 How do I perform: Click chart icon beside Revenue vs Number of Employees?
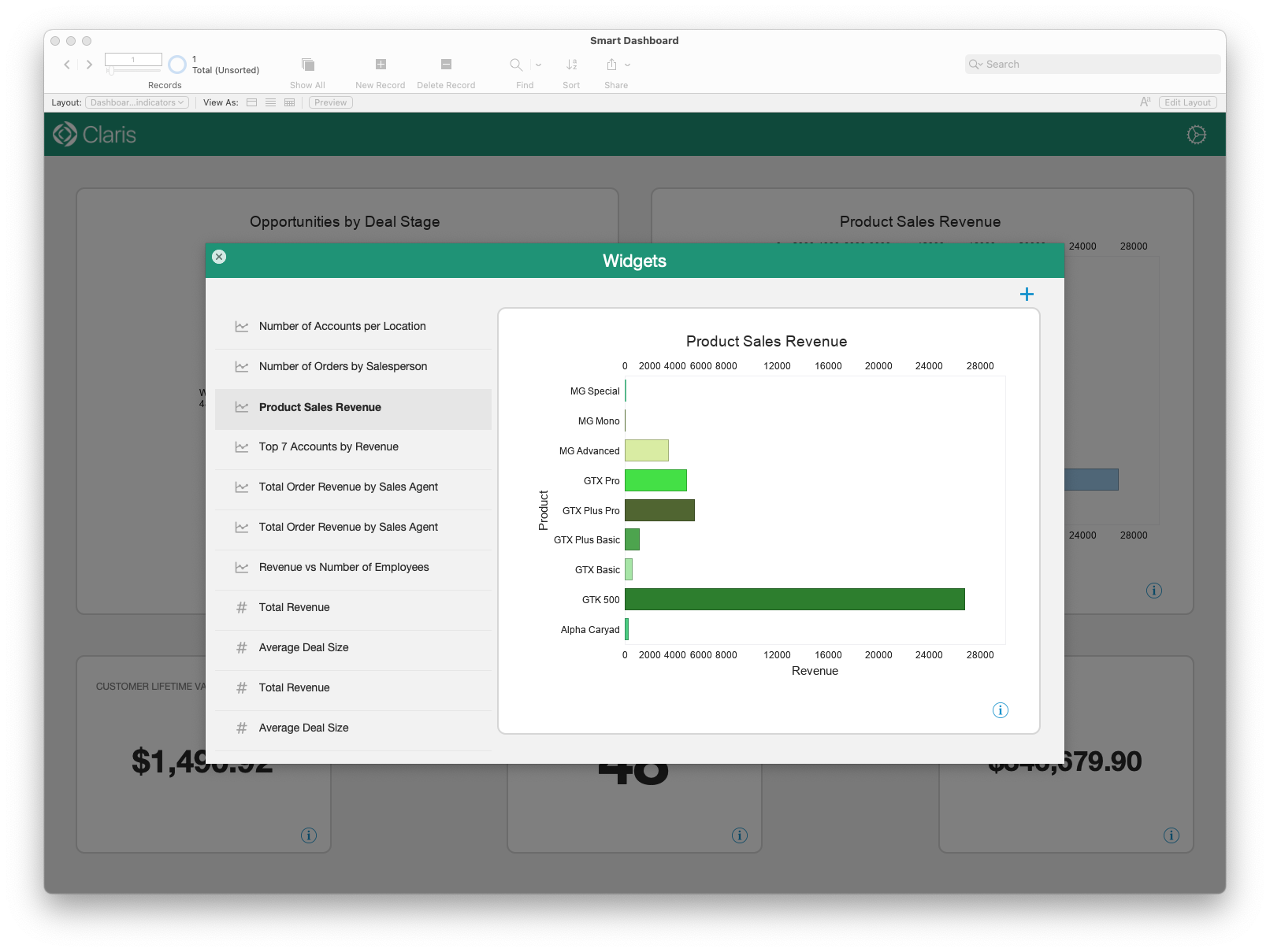click(242, 567)
